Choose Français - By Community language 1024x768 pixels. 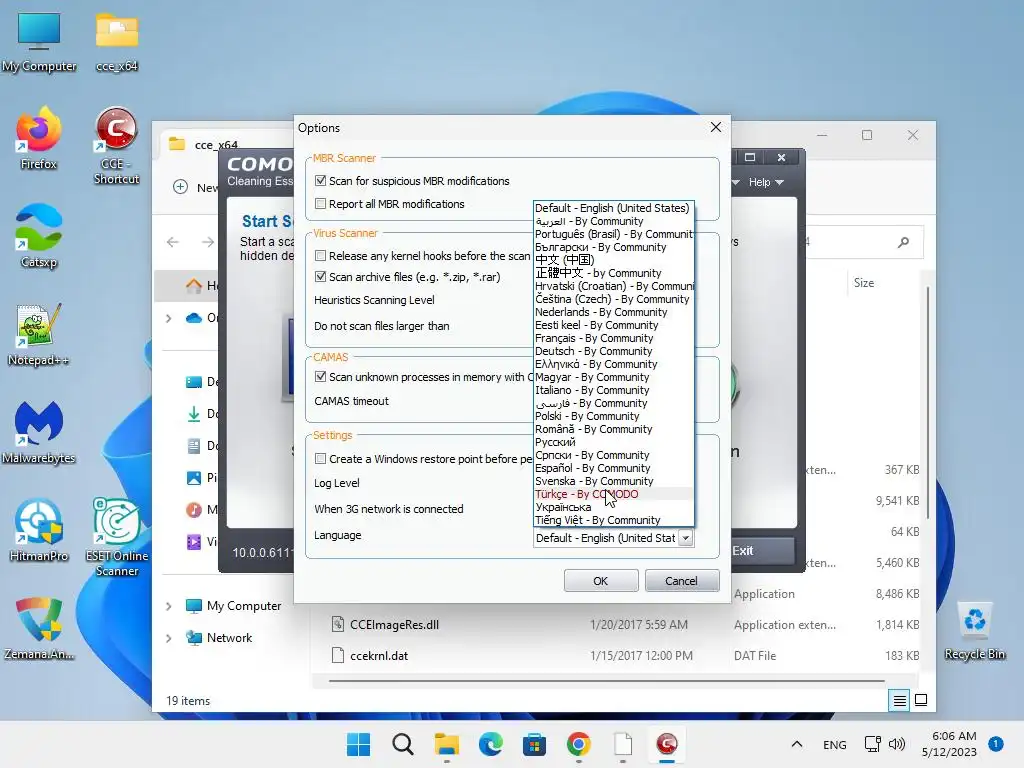tap(613, 338)
